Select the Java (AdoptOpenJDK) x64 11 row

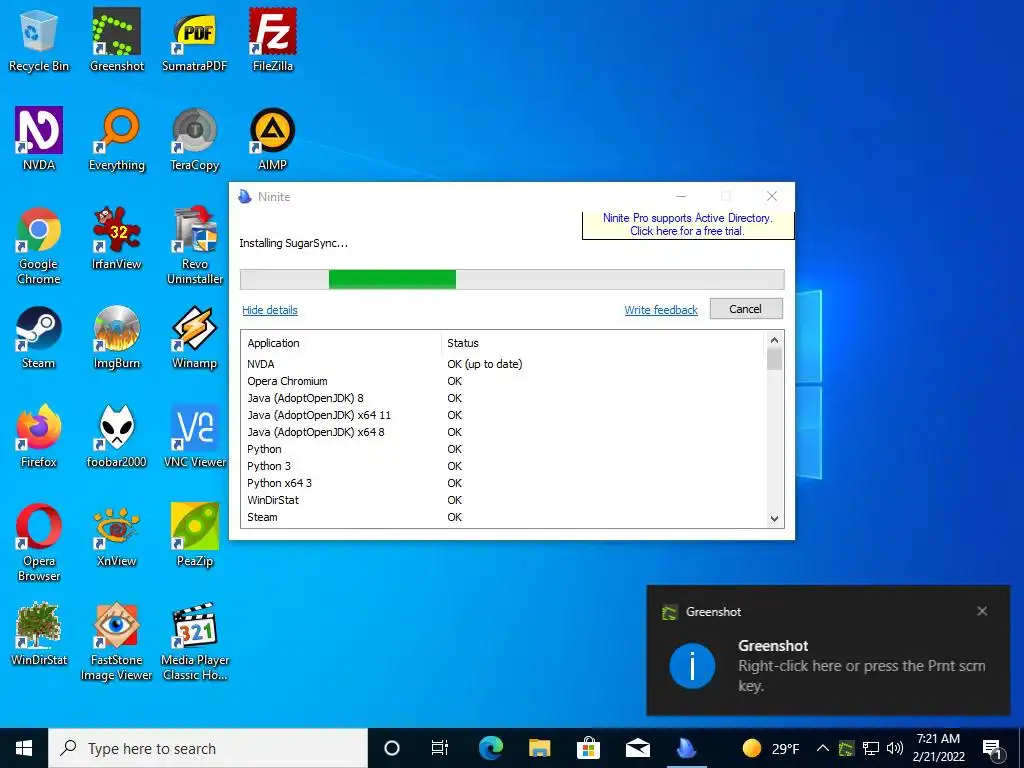point(504,415)
